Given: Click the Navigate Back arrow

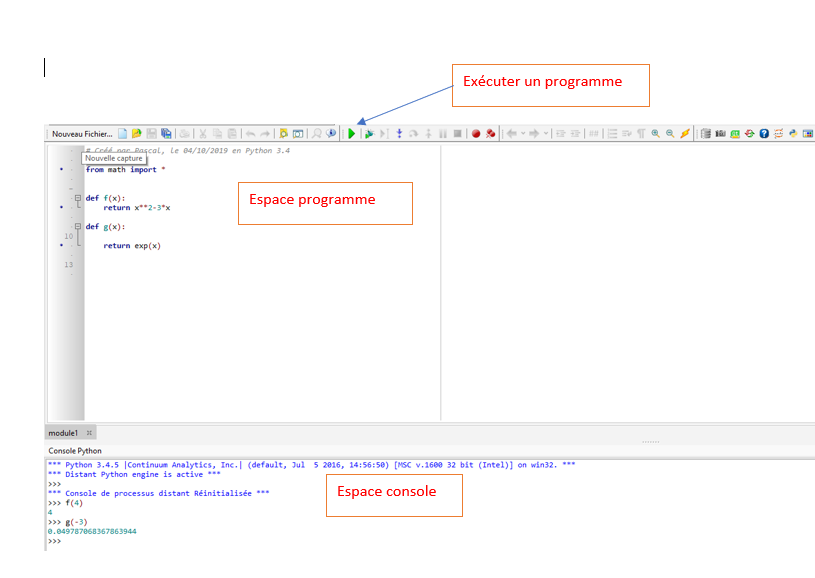Looking at the screenshot, I should tap(512, 134).
